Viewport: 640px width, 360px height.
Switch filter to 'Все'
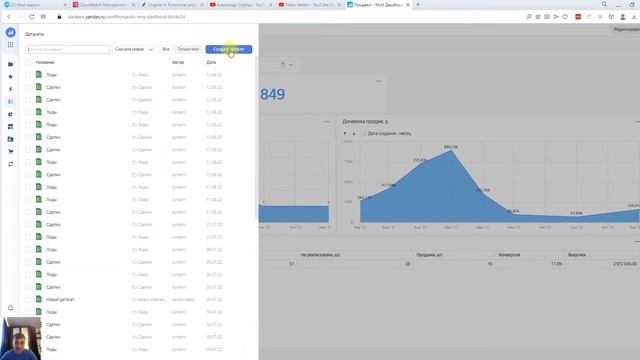pyautogui.click(x=166, y=49)
